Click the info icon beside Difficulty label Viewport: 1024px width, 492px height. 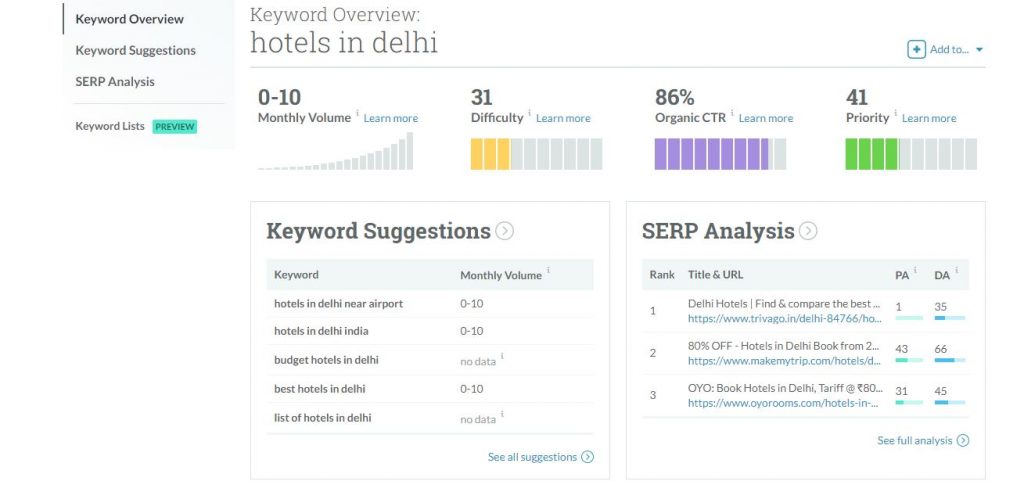click(x=530, y=114)
